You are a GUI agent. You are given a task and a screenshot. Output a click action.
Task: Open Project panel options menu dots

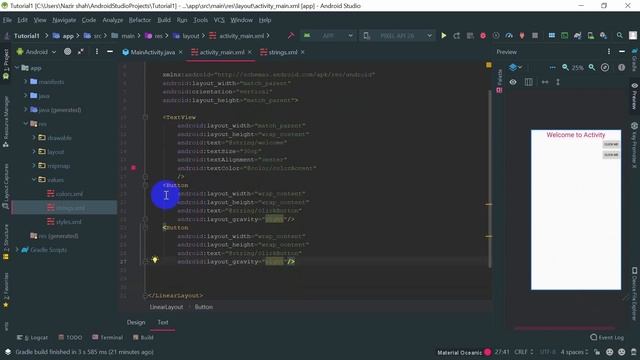click(x=97, y=52)
